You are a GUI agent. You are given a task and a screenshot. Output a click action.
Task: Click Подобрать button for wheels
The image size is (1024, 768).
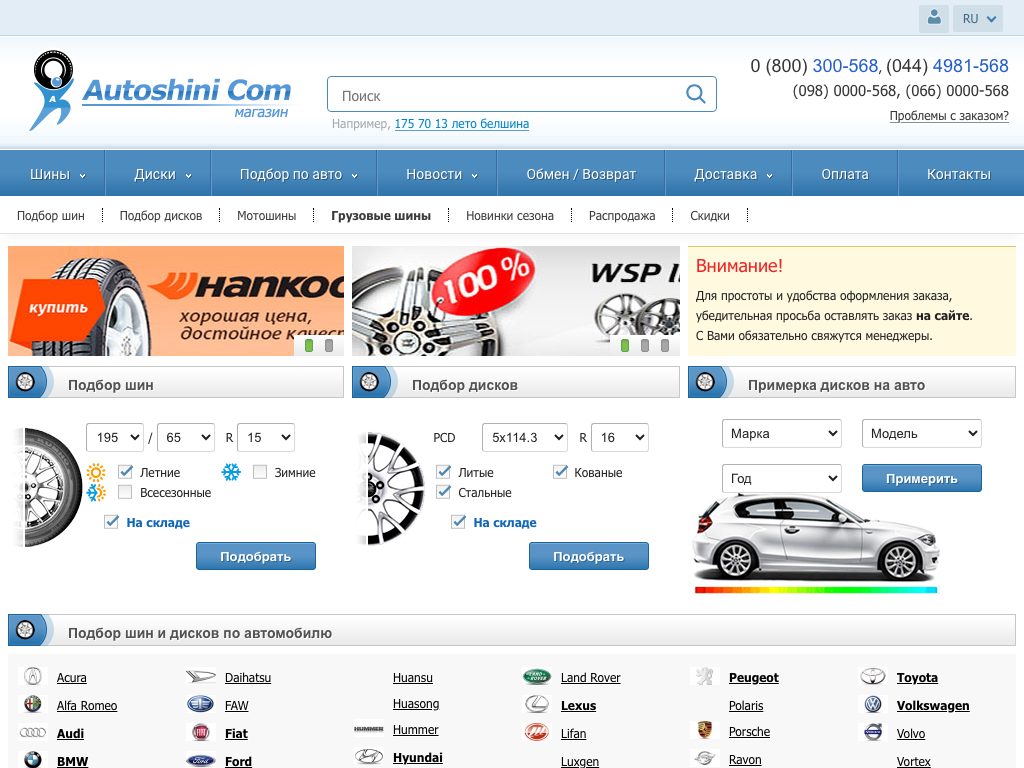tap(588, 556)
